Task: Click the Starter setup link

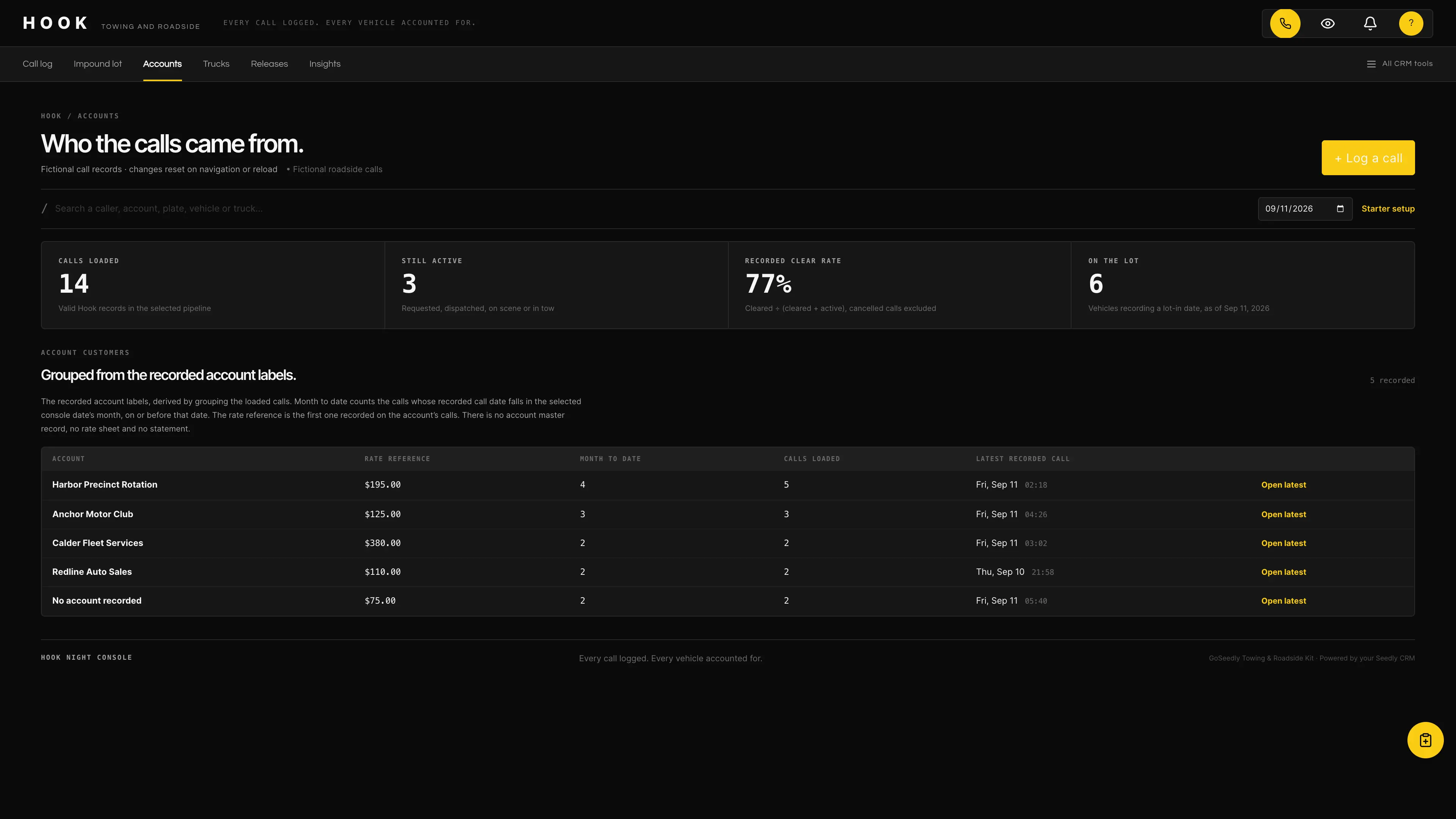Action: 1388,209
